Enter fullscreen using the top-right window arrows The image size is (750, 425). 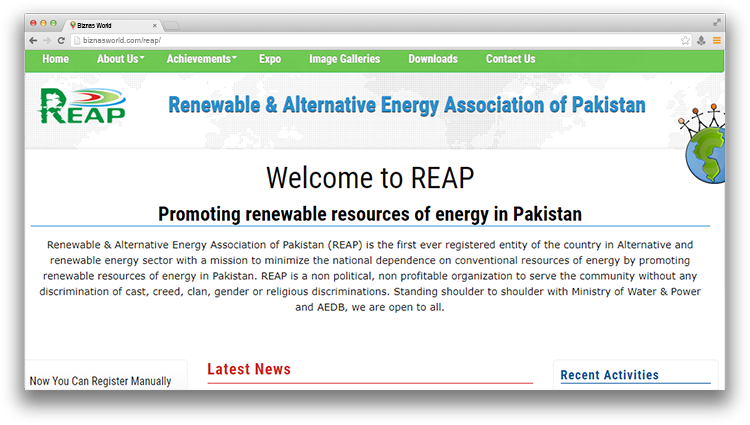(x=717, y=22)
